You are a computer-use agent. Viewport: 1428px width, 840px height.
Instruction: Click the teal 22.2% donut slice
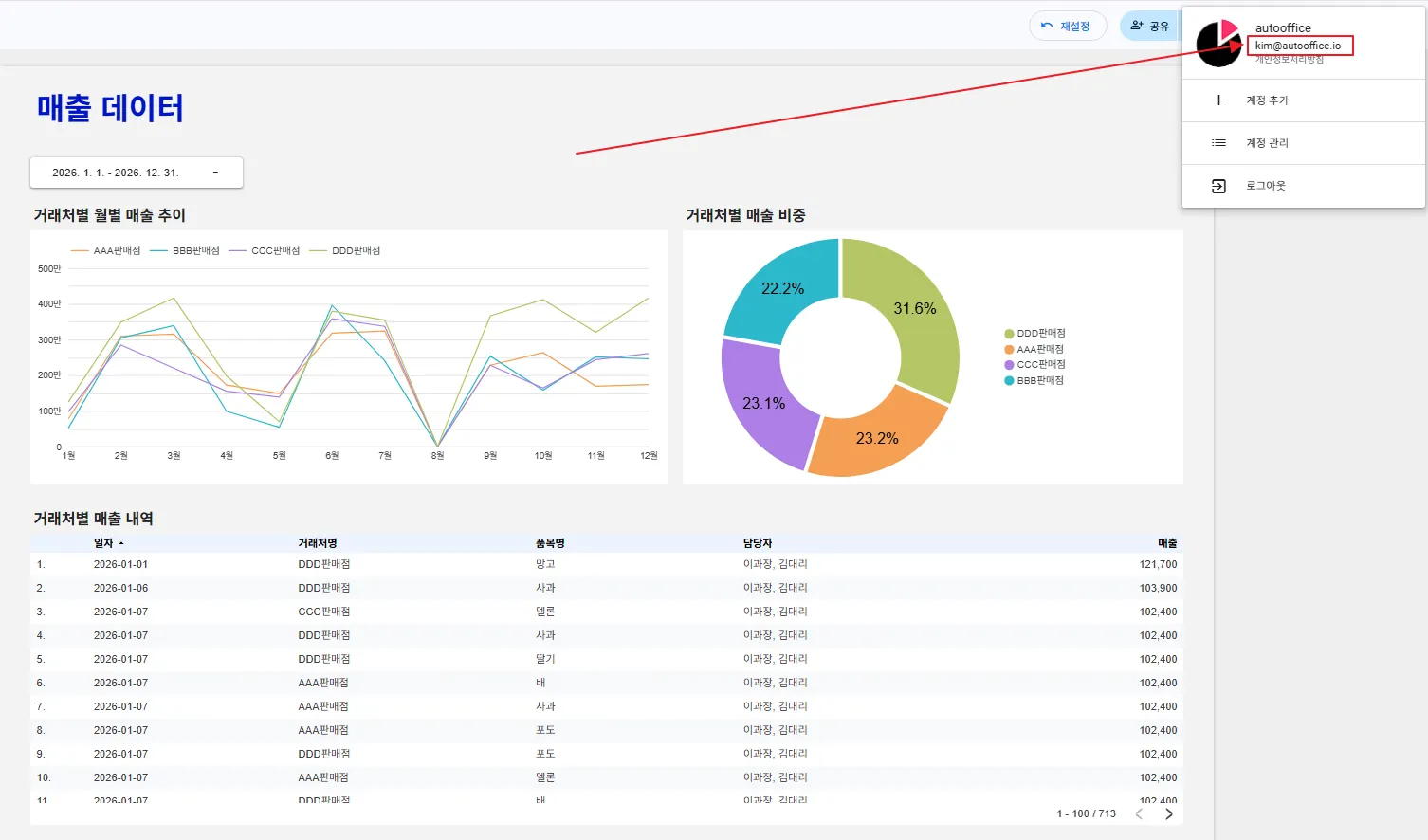tap(782, 288)
